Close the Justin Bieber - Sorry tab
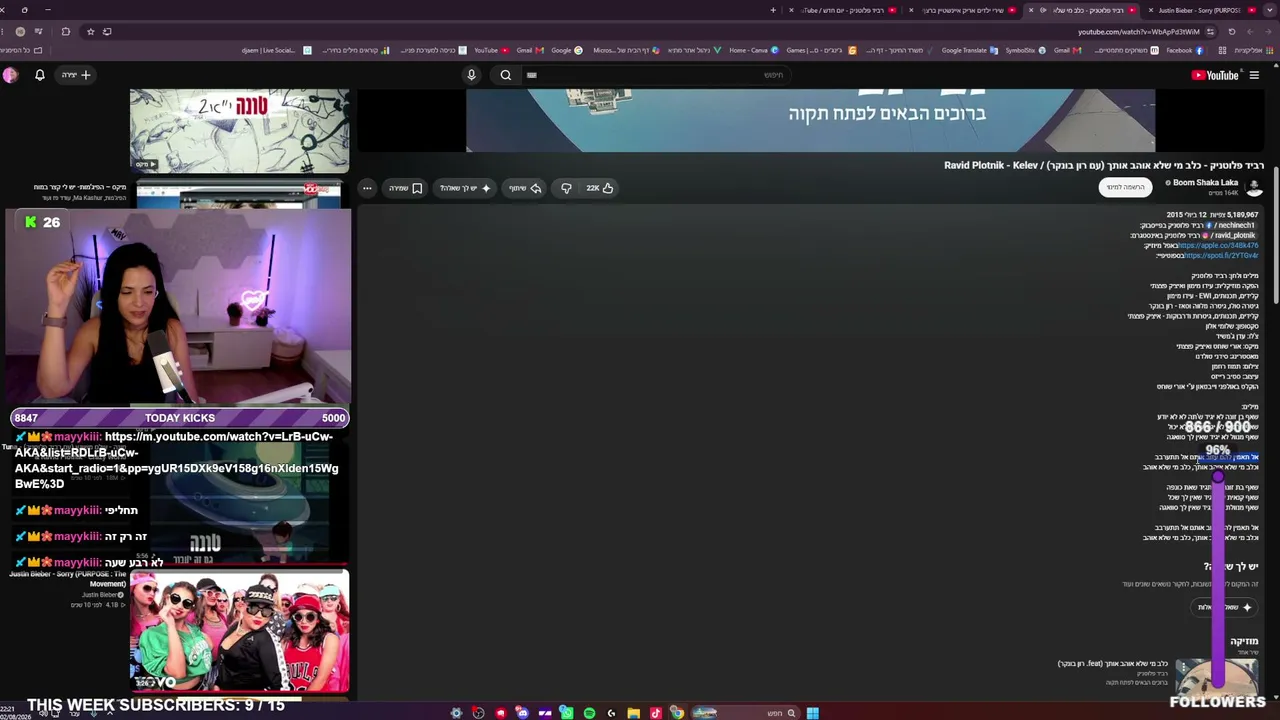Image resolution: width=1280 pixels, height=720 pixels. 1151,10
